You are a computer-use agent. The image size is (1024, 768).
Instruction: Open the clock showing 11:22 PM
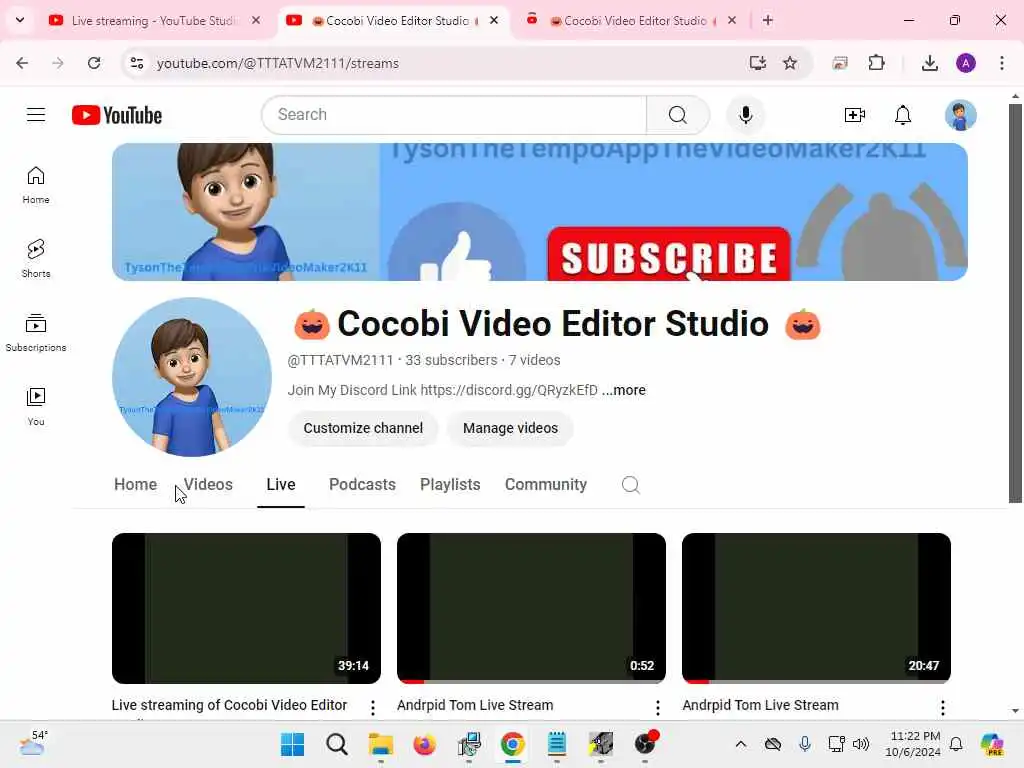click(914, 744)
